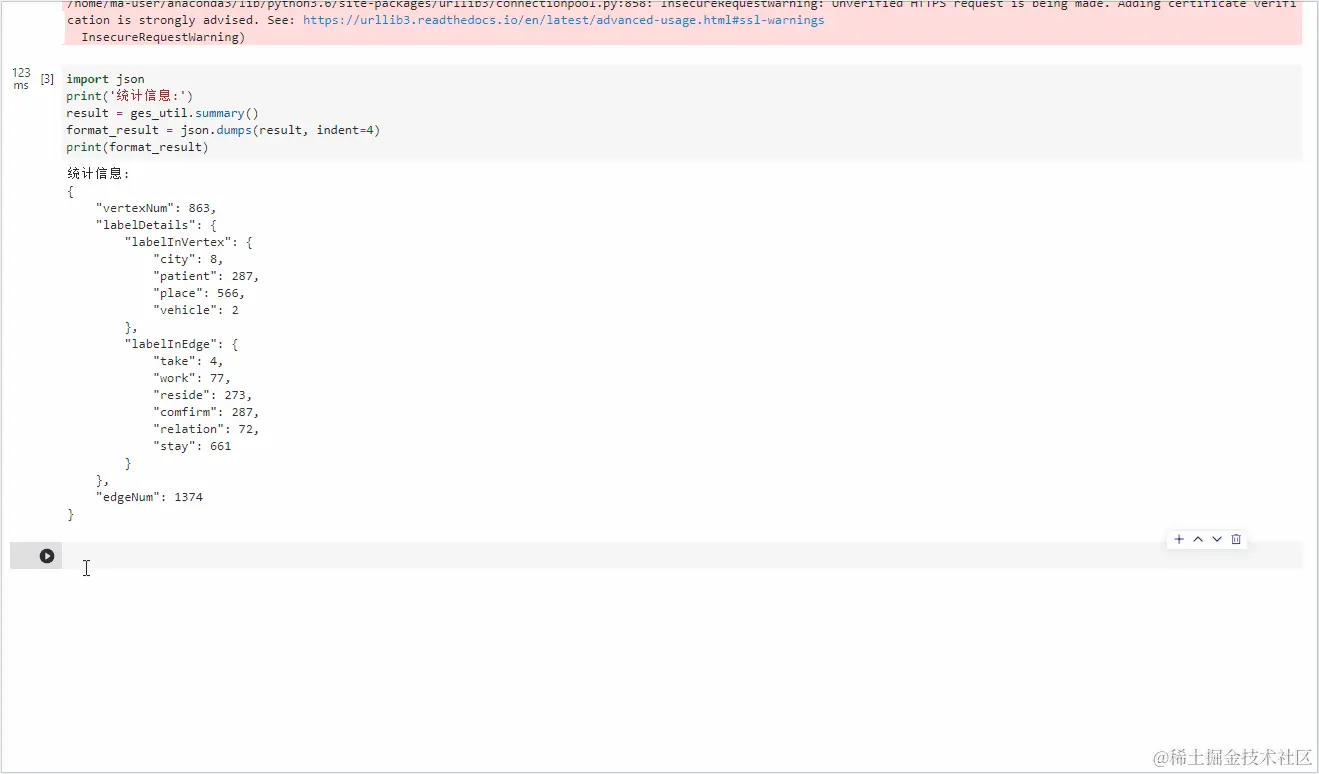The width and height of the screenshot is (1319, 774).
Task: Select the "place": 566 output value
Action: coord(199,293)
